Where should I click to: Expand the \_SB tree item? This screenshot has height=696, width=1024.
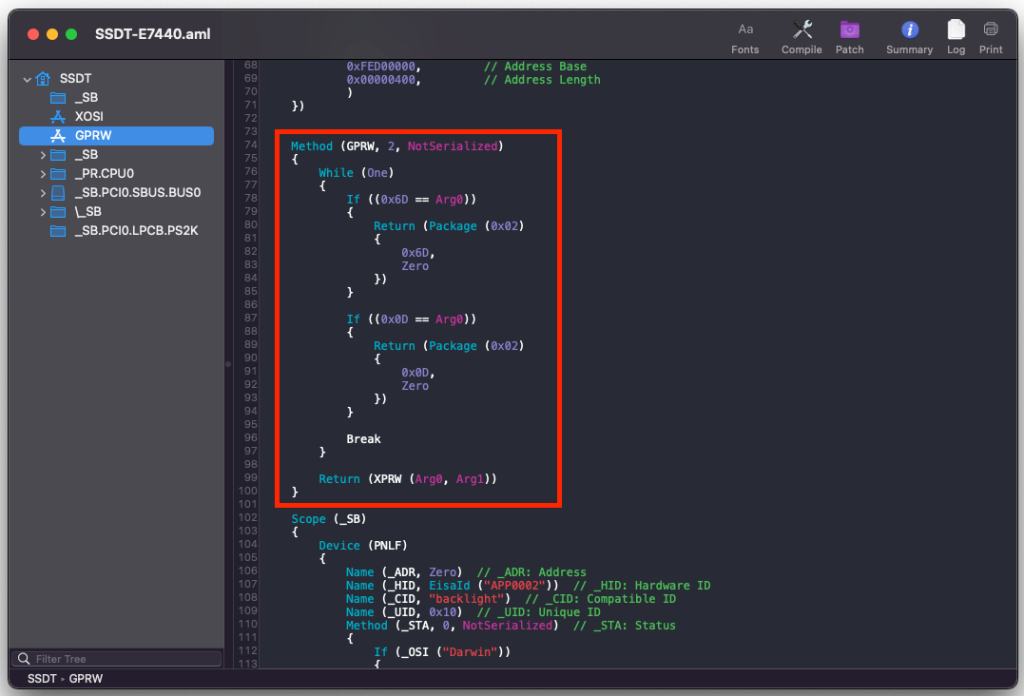point(43,212)
